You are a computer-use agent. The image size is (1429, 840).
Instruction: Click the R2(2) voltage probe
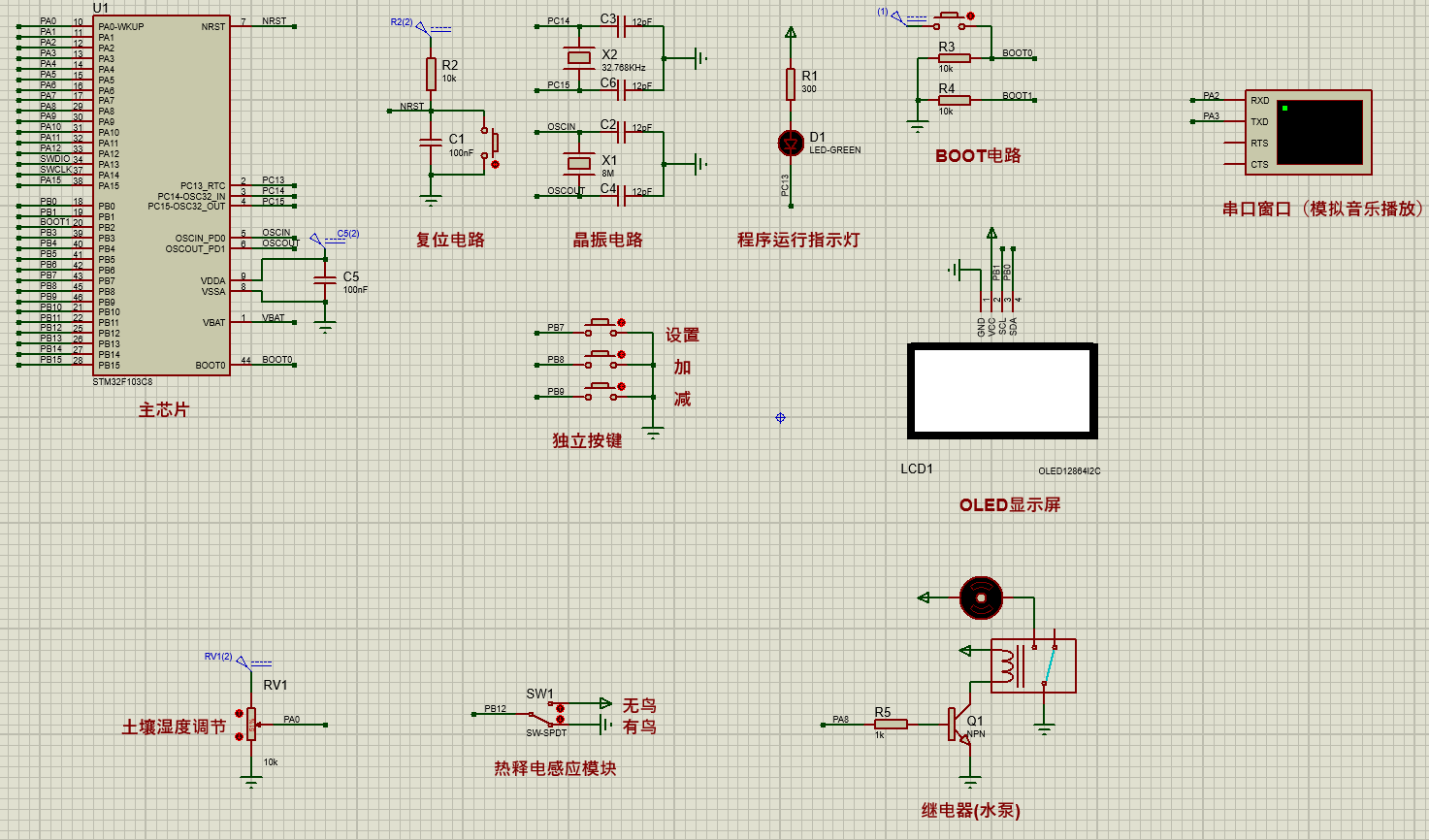(x=422, y=26)
